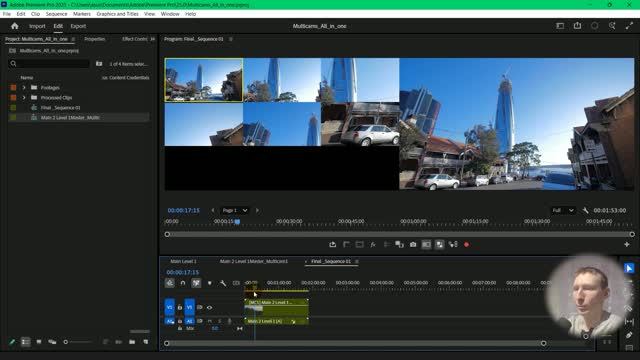The image size is (640, 360).
Task: Click the captions track options icon in timeline
Action: 236,283
